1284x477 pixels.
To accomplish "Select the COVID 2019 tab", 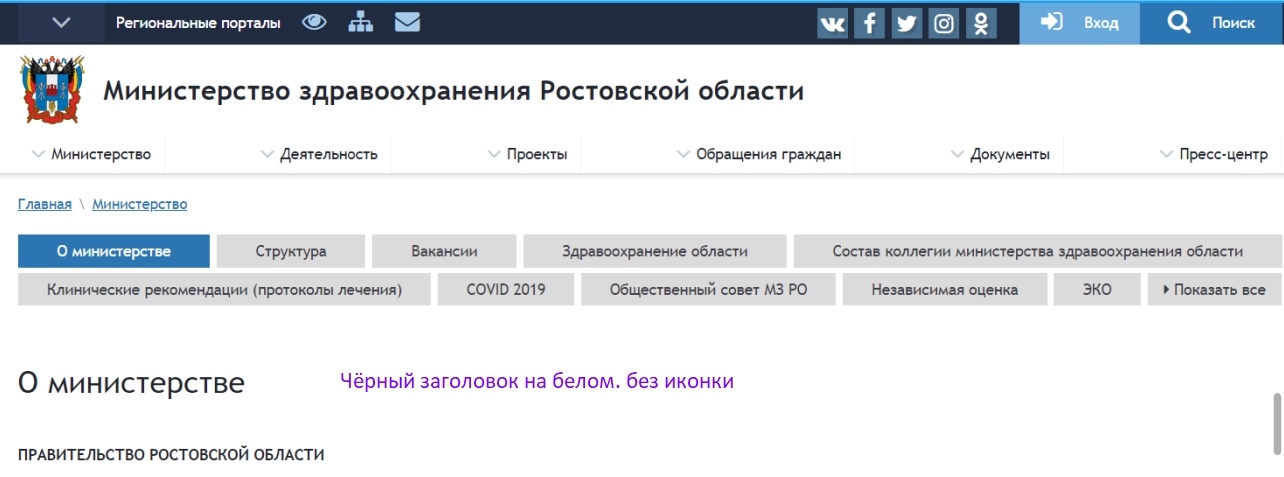I will point(506,290).
